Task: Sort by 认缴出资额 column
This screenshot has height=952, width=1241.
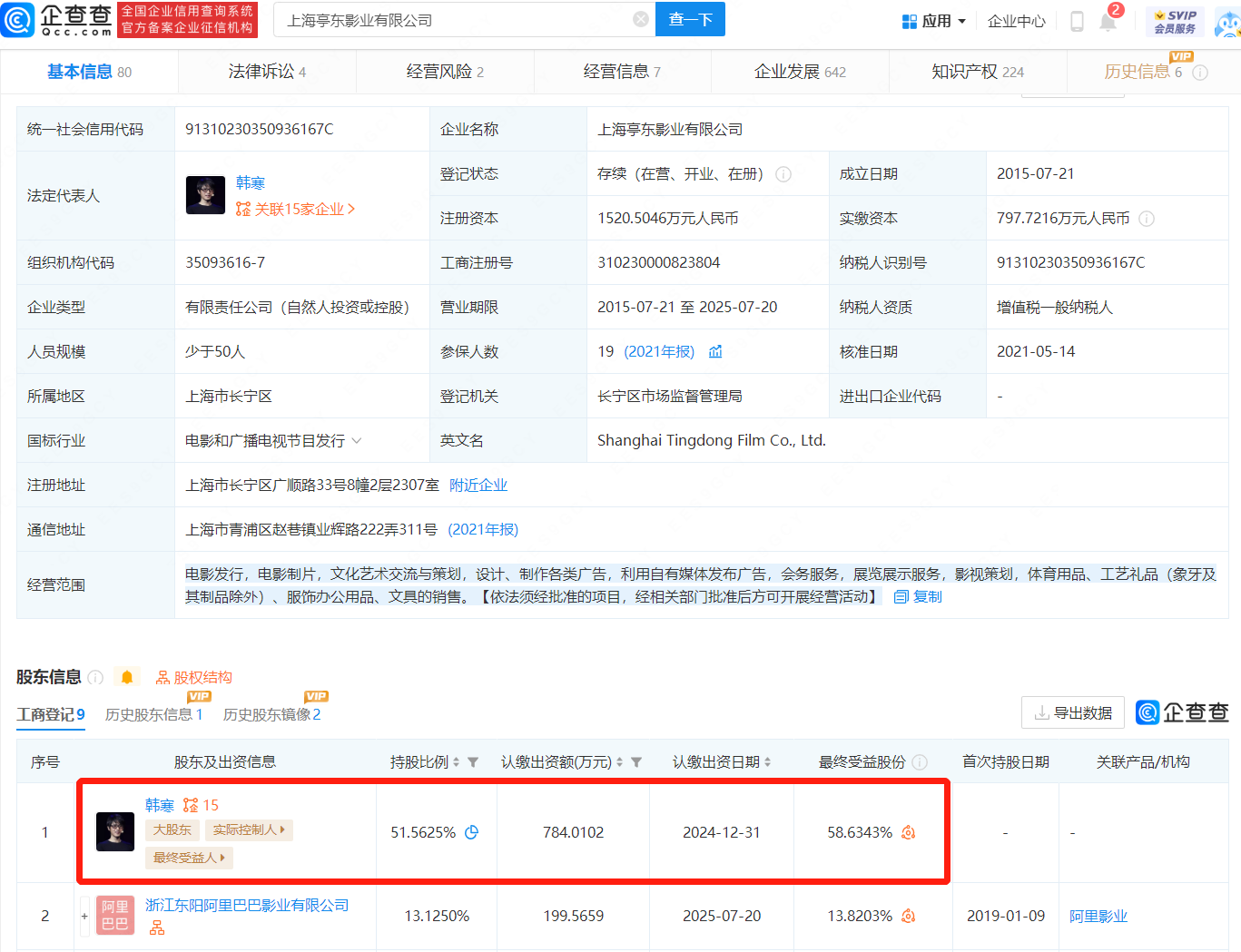Action: [x=619, y=762]
